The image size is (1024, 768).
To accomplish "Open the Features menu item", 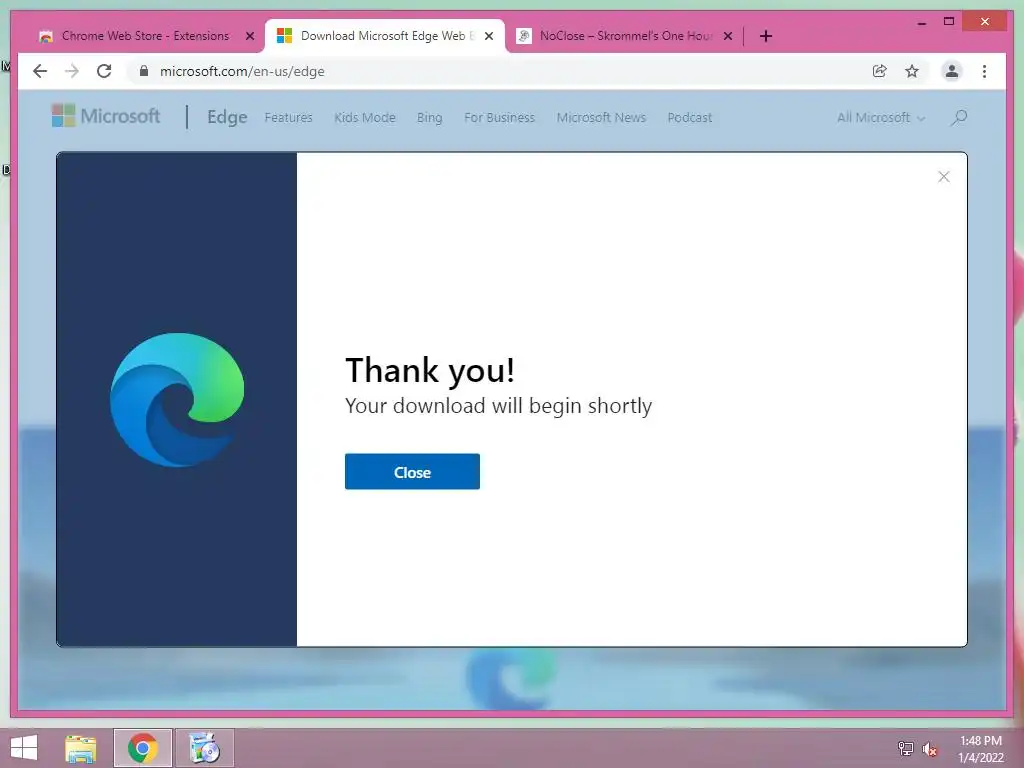I will (x=288, y=118).
